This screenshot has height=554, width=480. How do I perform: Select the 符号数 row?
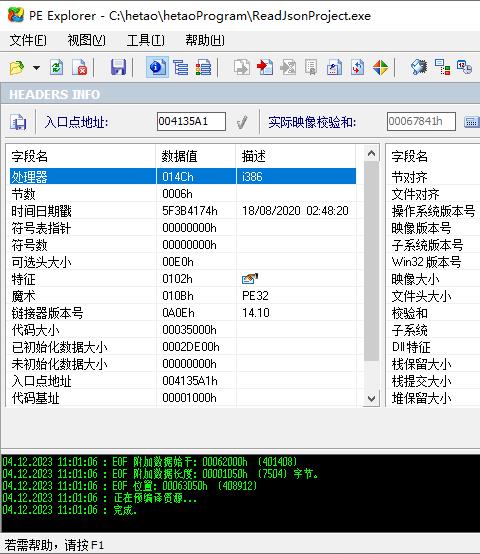(x=183, y=245)
